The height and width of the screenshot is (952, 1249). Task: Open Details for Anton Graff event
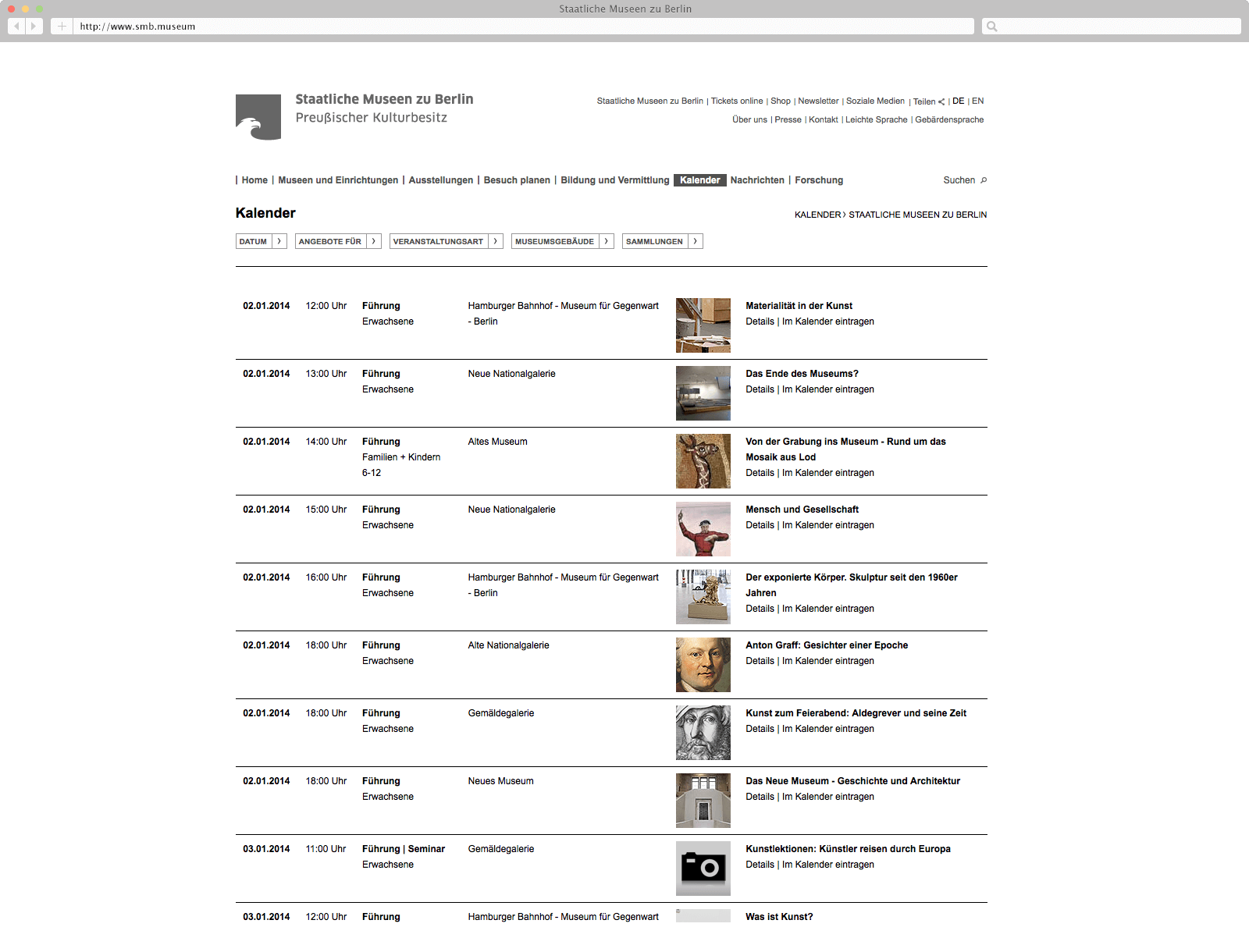tap(760, 661)
